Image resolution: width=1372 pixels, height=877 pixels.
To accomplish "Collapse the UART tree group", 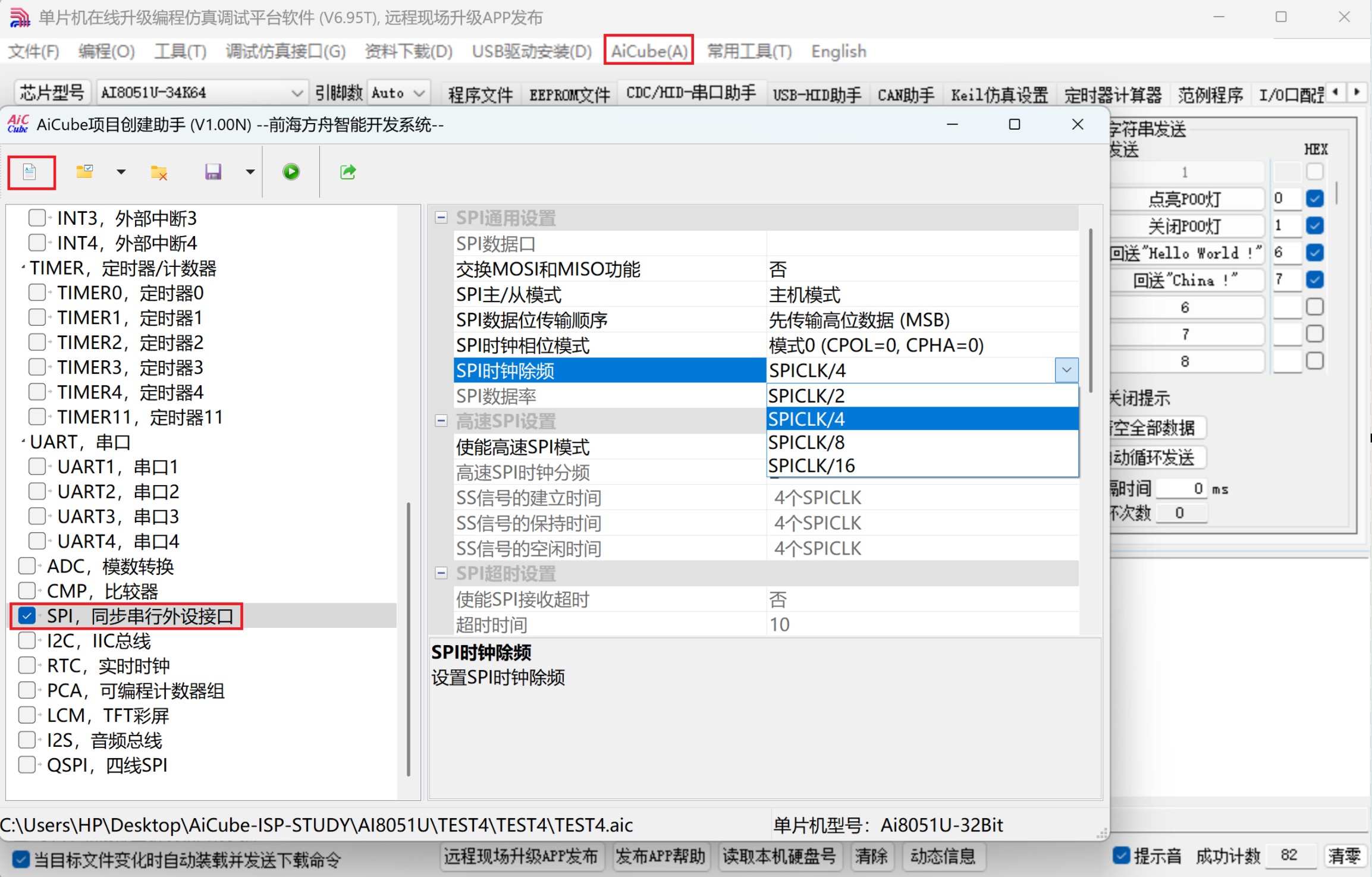I will pos(23,442).
